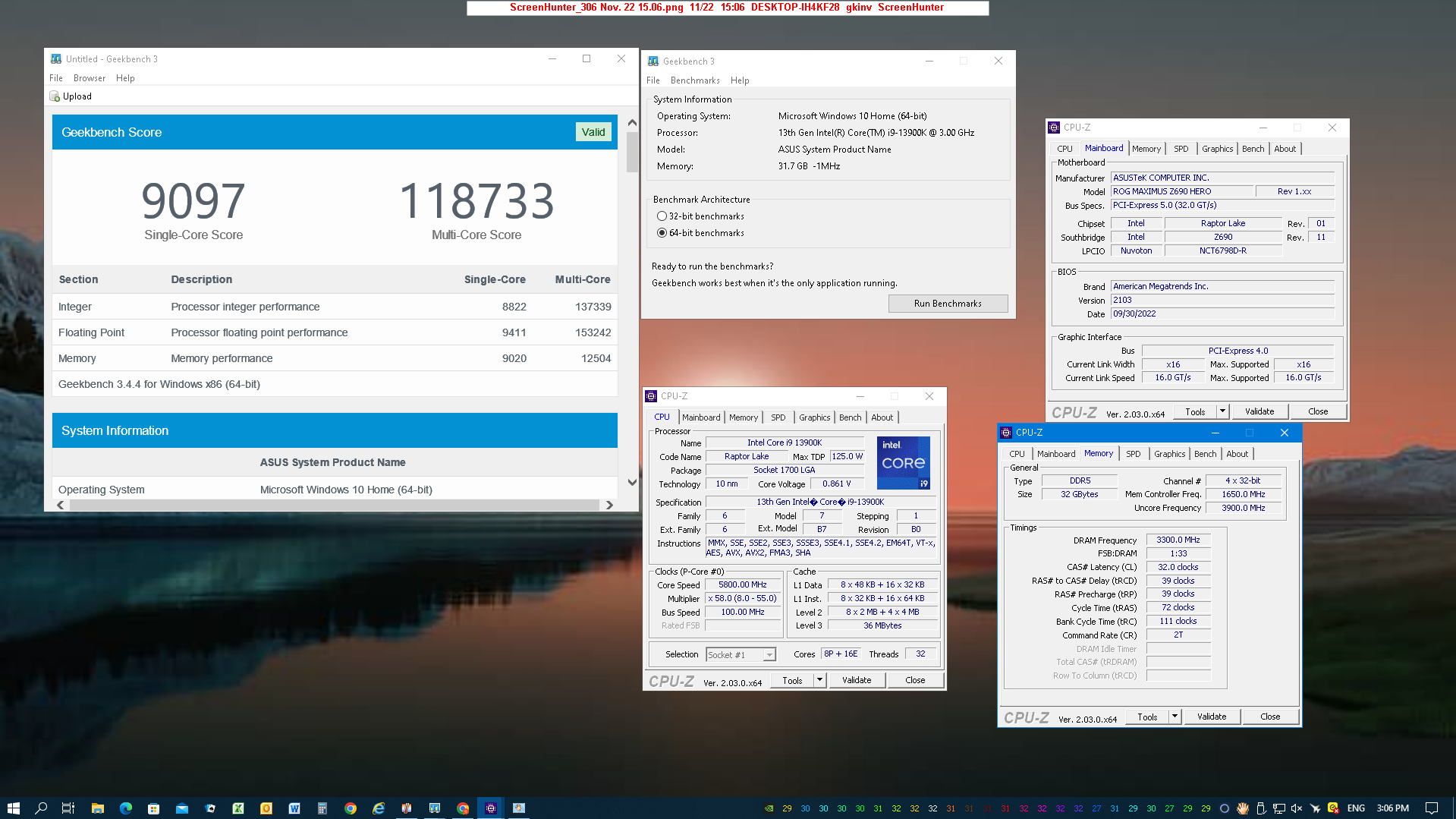Click scroll-left arrow in Geekbench results

[x=61, y=505]
